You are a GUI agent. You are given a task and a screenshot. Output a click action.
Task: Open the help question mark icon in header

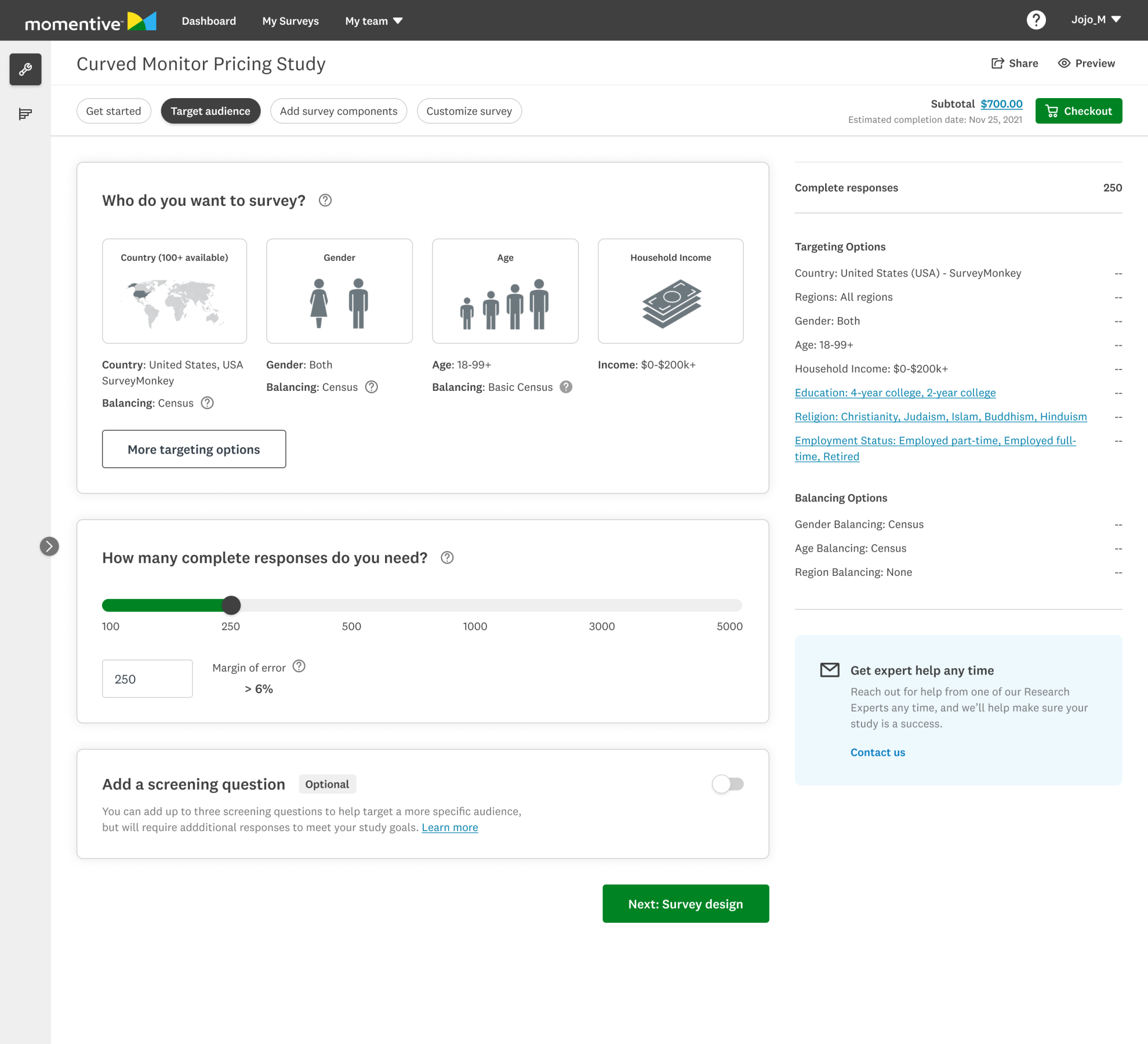click(1036, 20)
